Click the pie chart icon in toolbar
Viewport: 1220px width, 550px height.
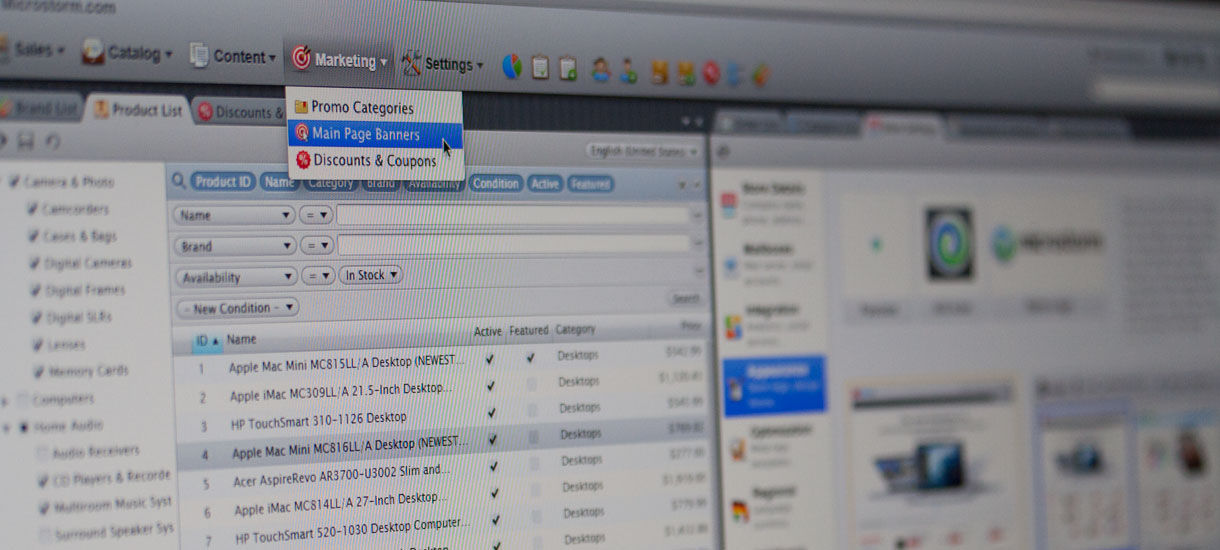(x=512, y=67)
